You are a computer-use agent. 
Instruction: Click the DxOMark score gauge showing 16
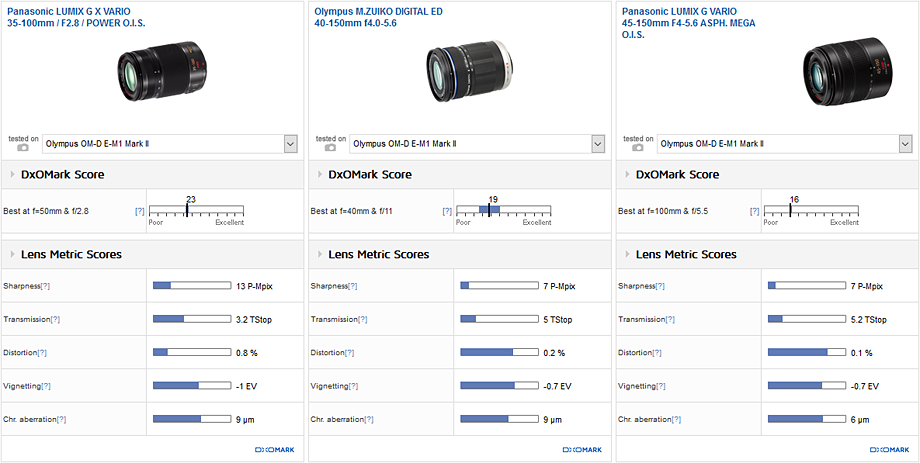811,211
